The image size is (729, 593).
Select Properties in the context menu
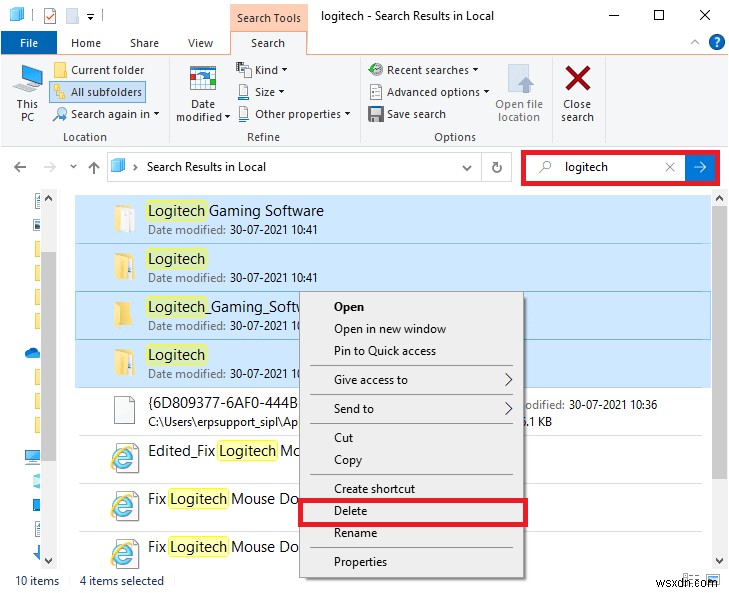click(x=360, y=562)
